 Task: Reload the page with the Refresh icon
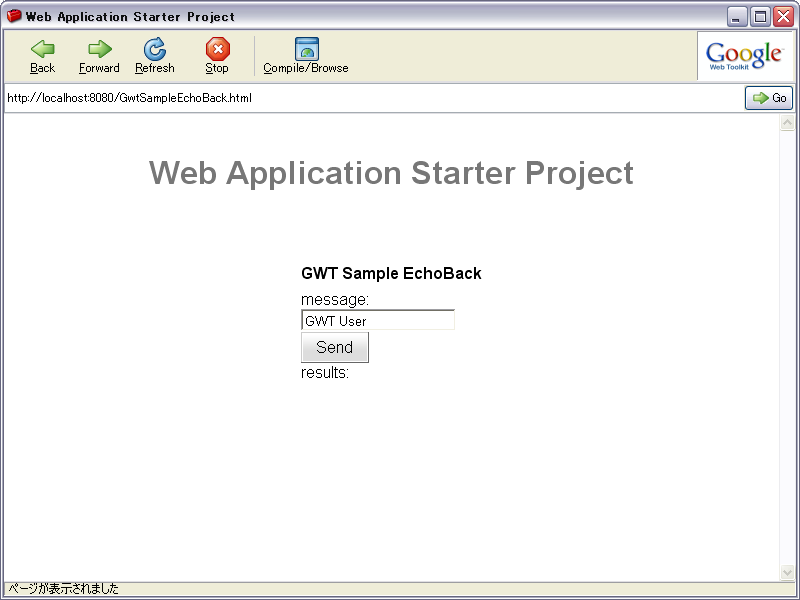(155, 48)
